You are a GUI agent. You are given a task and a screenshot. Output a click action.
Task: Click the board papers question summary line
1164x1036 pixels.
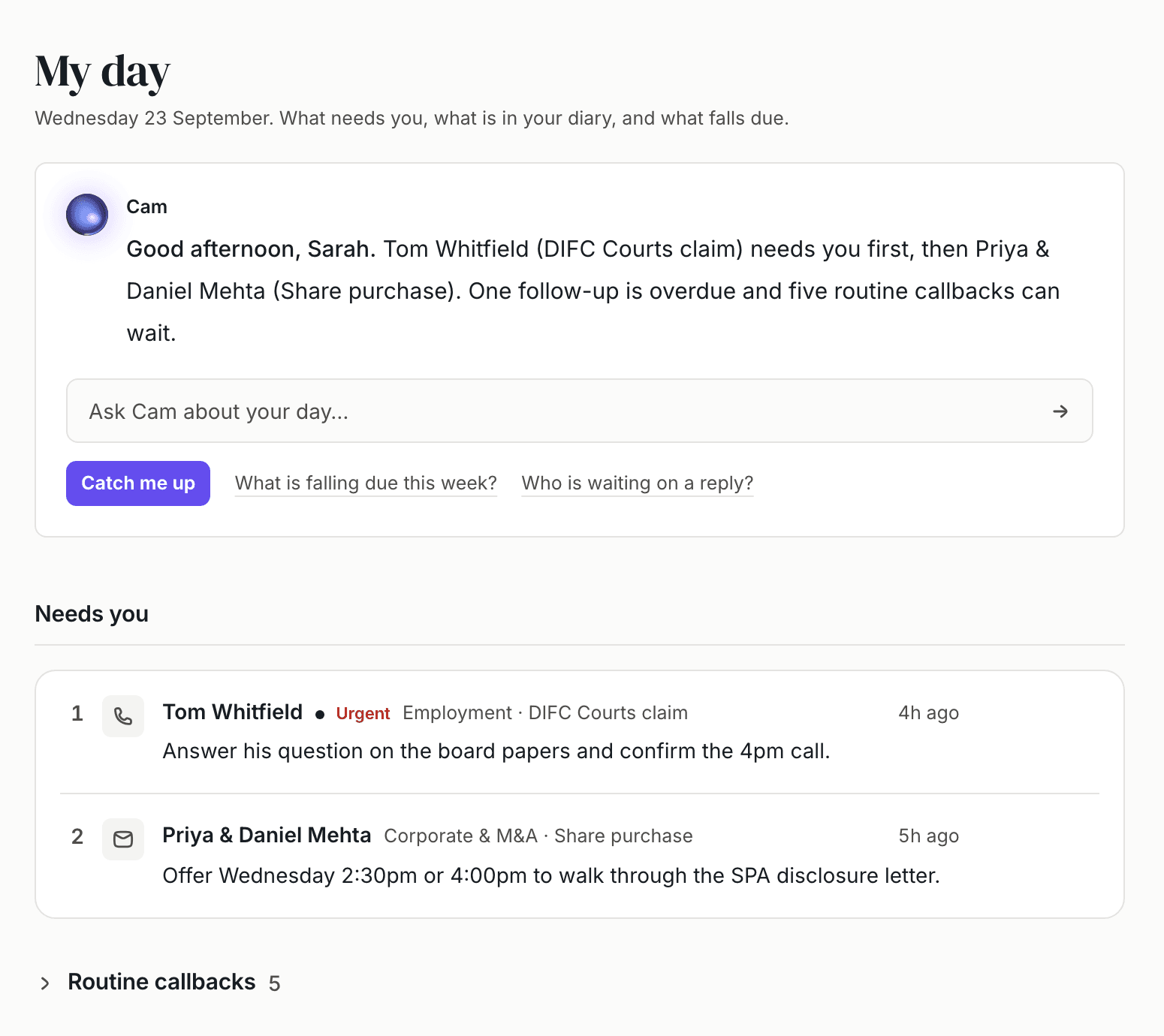click(496, 751)
